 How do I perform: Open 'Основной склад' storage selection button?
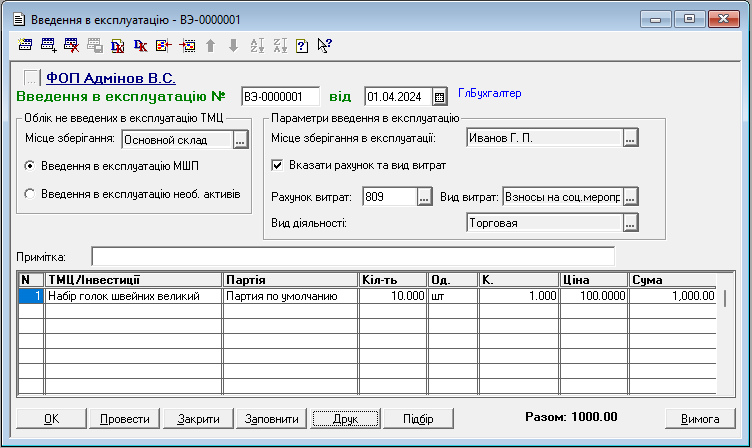tap(239, 141)
